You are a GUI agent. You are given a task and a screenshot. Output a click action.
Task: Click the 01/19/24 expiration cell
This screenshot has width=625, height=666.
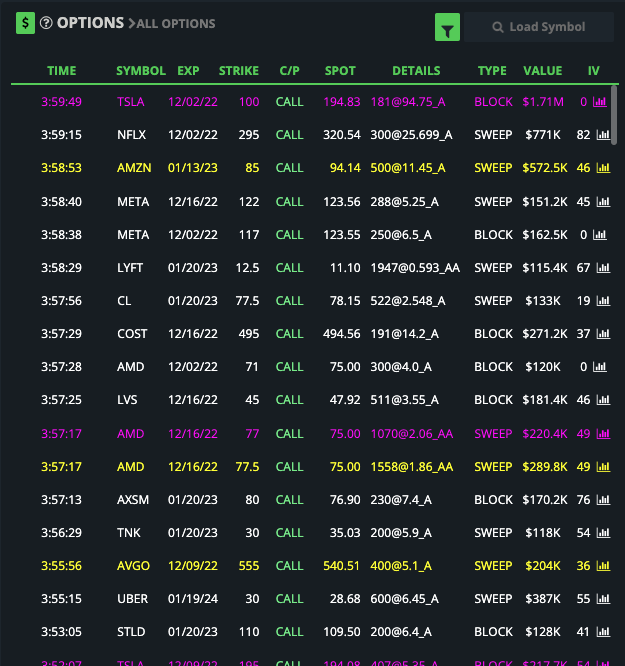tap(192, 599)
